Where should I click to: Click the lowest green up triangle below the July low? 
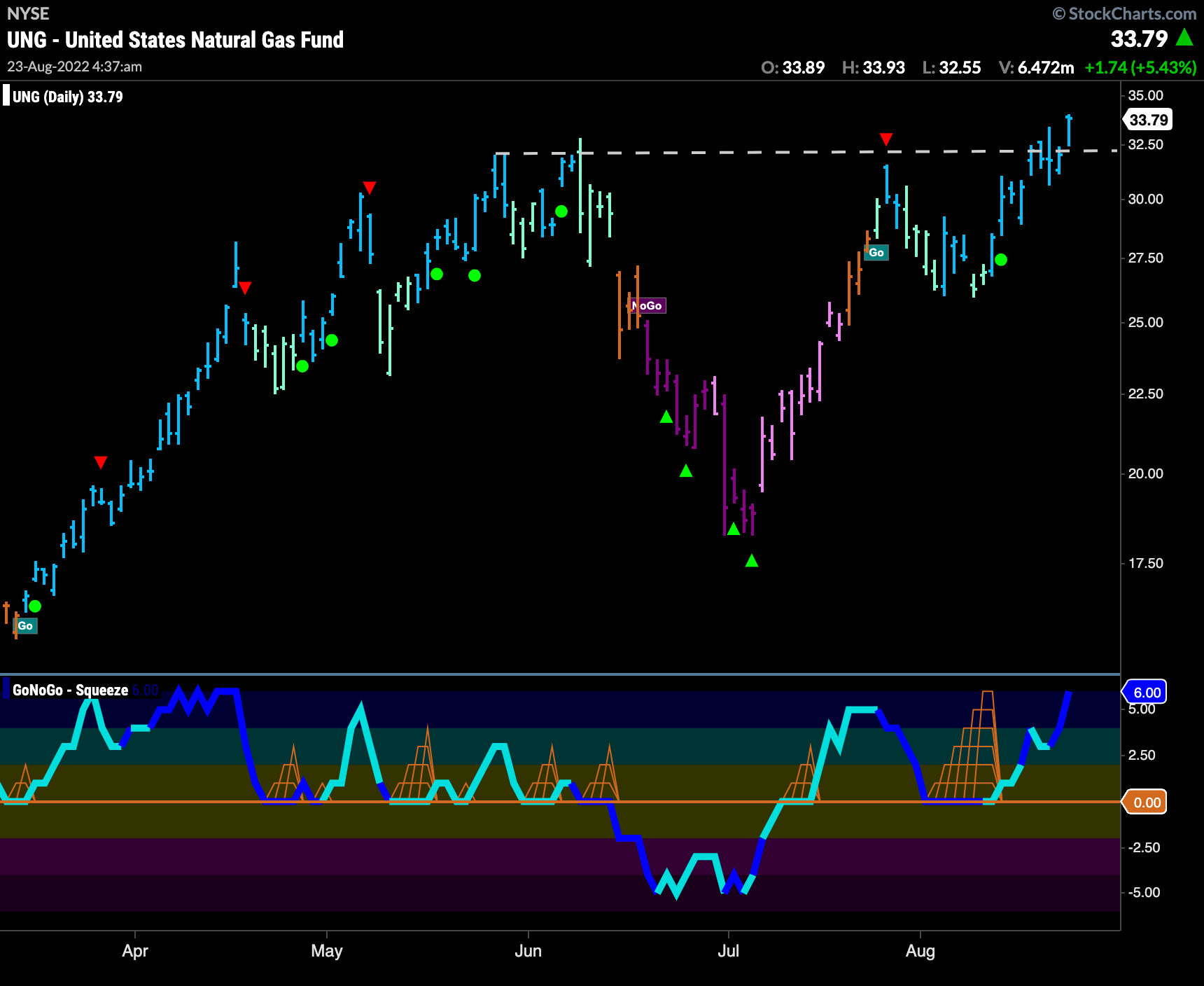coord(752,560)
